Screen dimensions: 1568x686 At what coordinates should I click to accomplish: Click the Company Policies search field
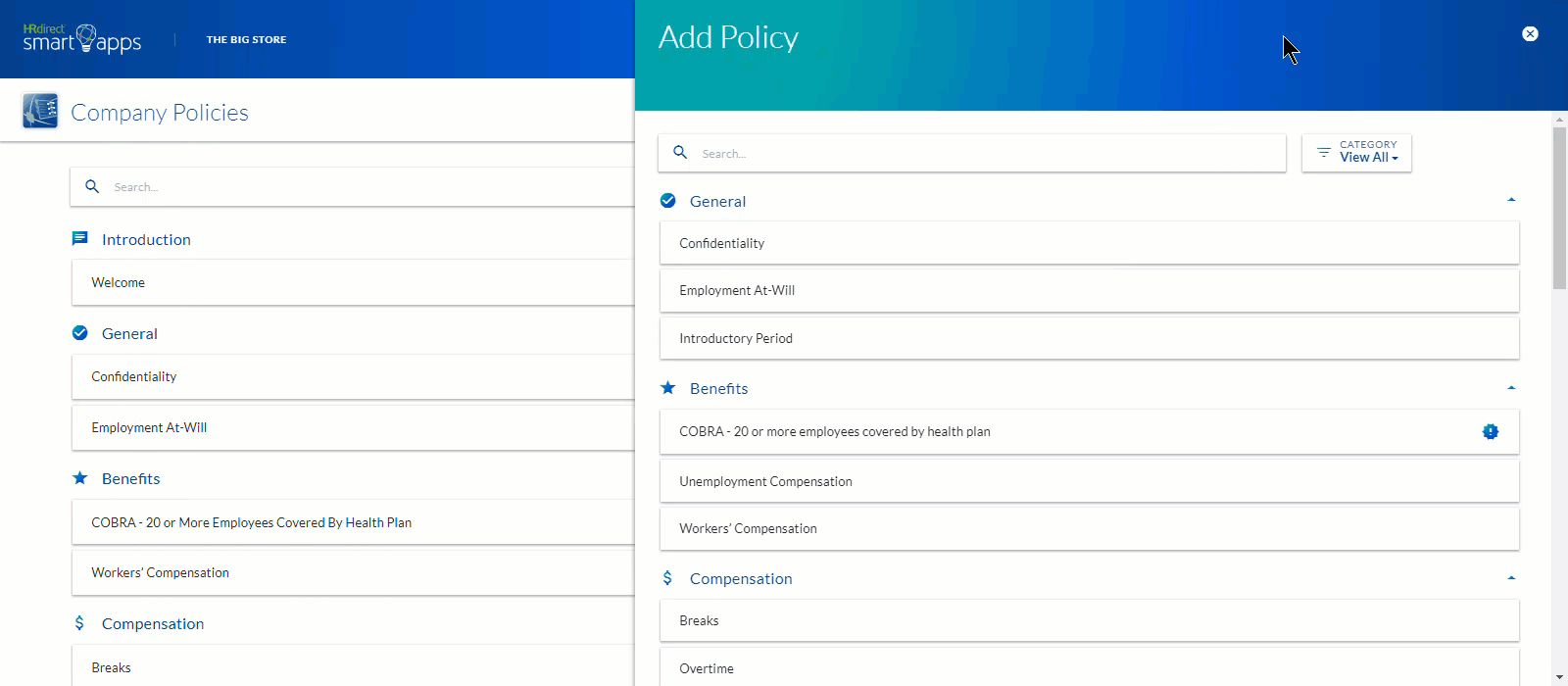353,186
